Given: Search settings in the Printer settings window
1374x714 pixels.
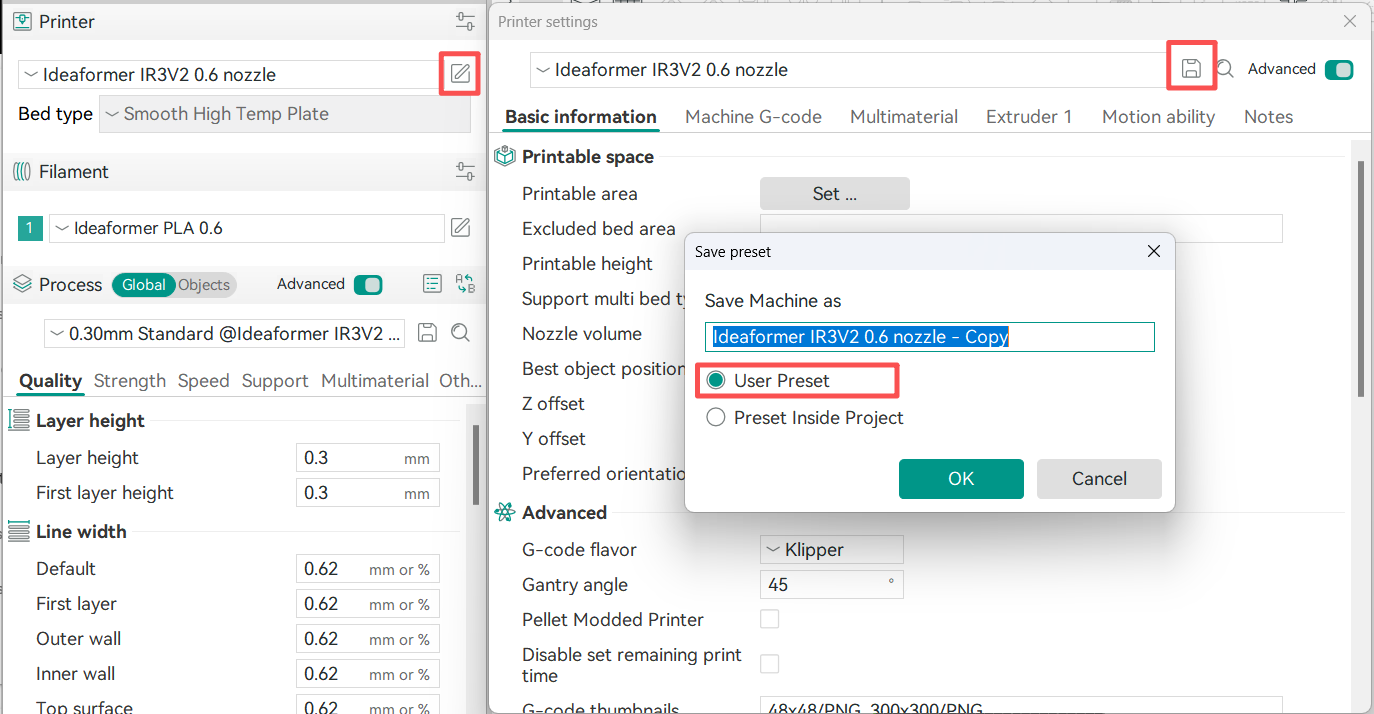Looking at the screenshot, I should click(1225, 69).
